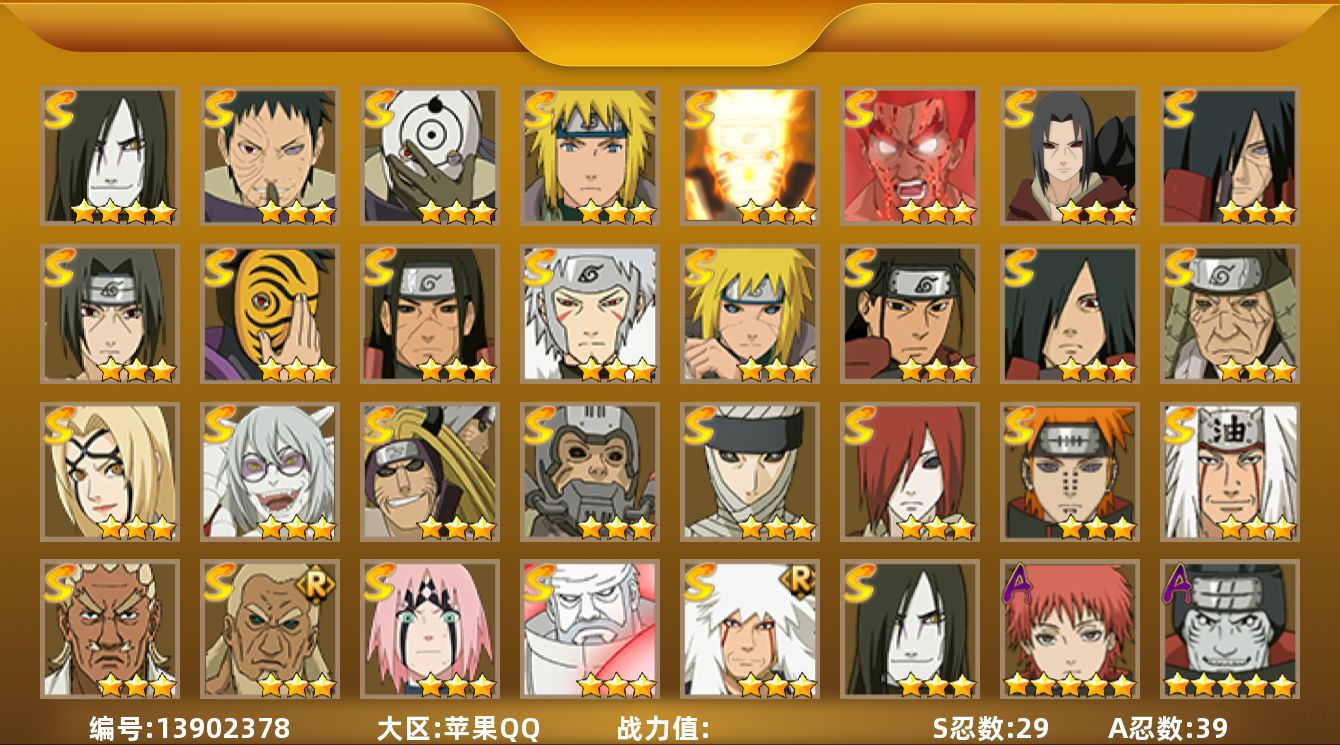Choose the A-rank red-haired ninja portrait
1340x745 pixels.
(x=1069, y=629)
